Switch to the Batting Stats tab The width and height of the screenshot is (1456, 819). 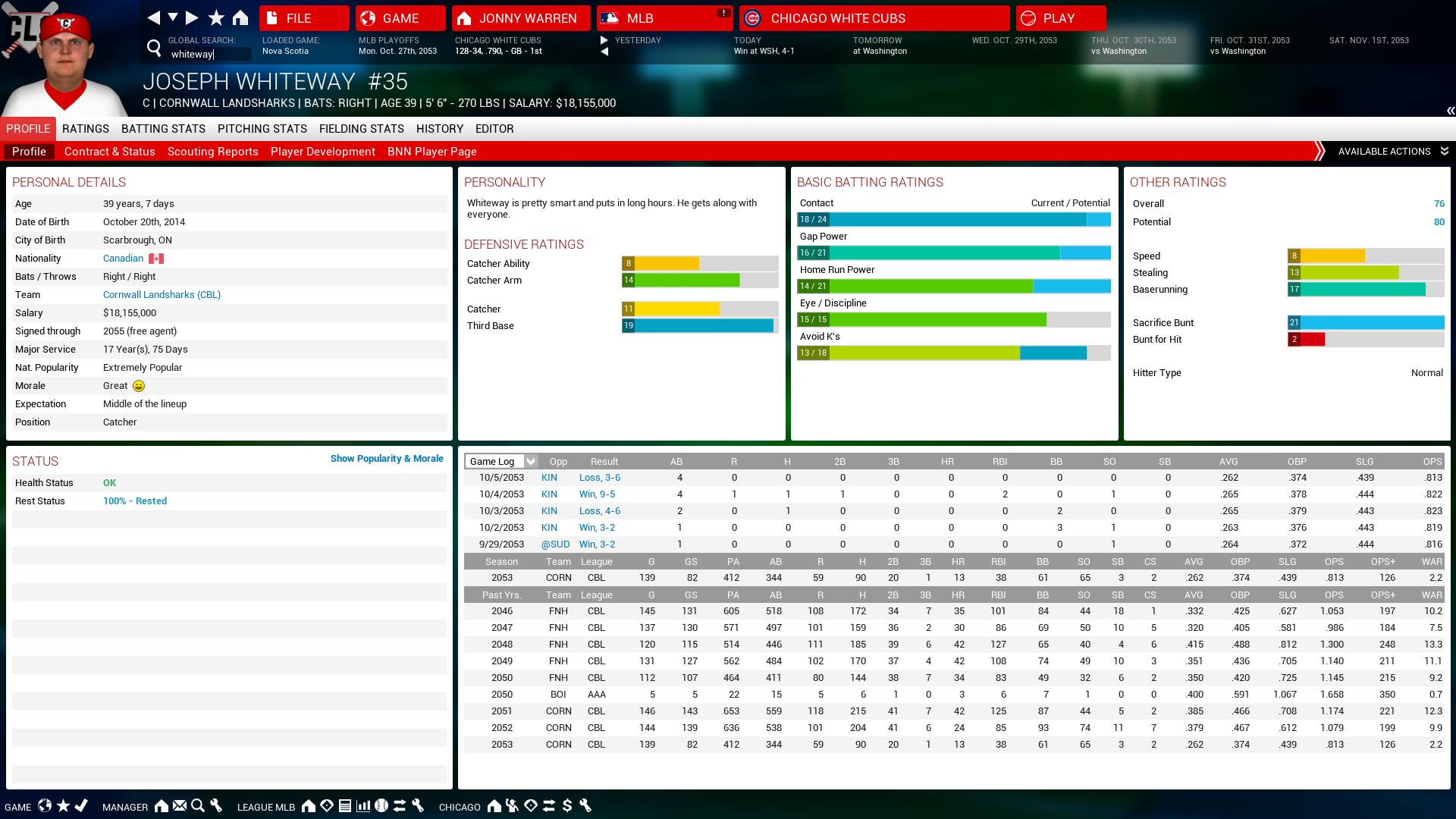163,129
